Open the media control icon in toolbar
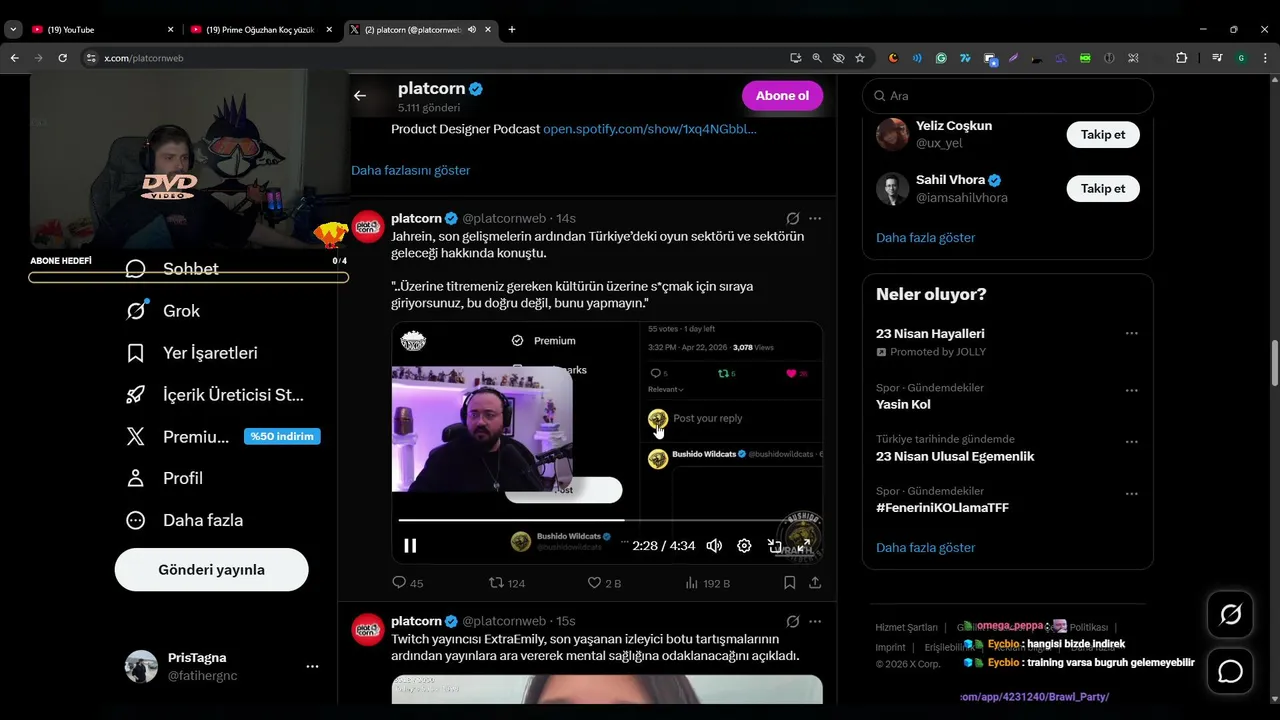1280x720 pixels. [x=1217, y=58]
